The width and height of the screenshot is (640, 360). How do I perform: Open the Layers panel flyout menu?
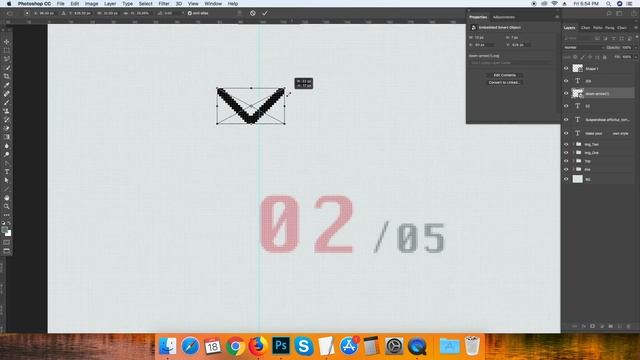click(x=636, y=27)
